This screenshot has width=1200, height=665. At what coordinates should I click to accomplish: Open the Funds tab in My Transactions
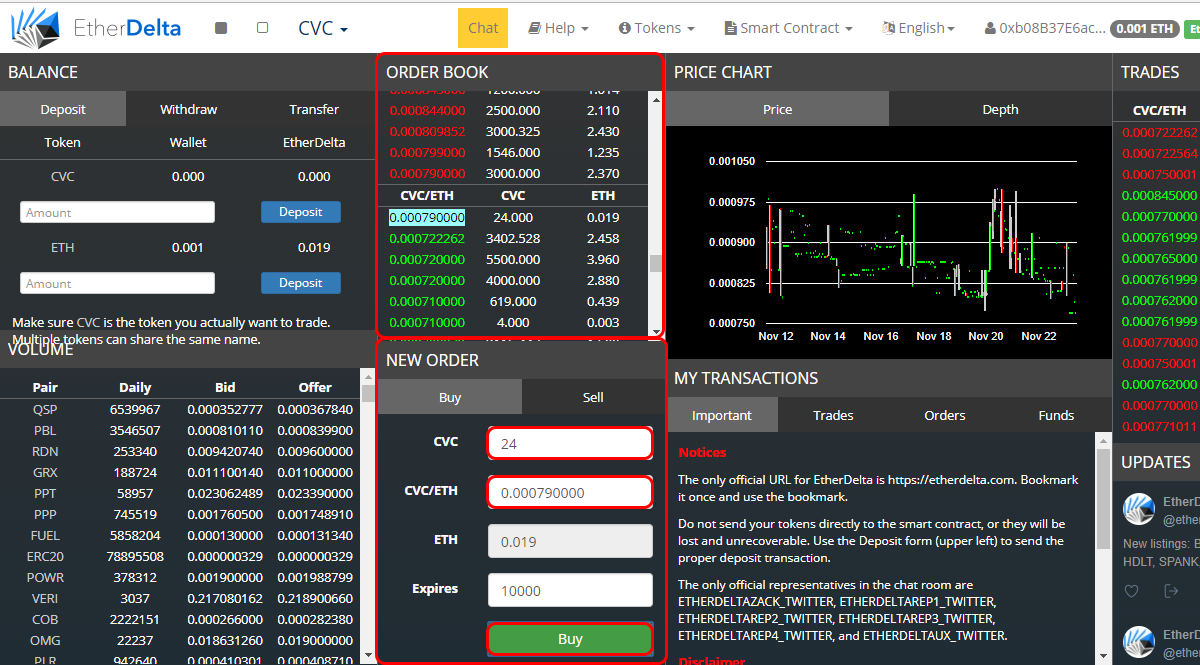click(1056, 415)
